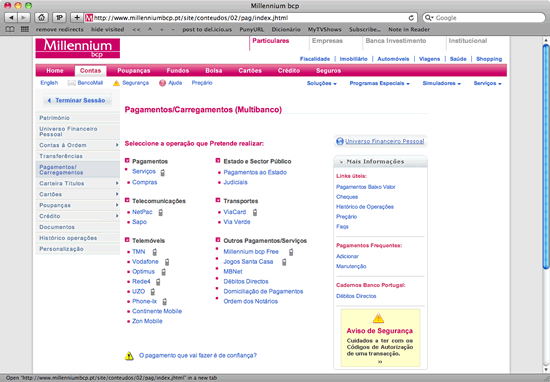The height and width of the screenshot is (382, 550).
Task: Reload the page with the refresh icon
Action: tap(411, 18)
